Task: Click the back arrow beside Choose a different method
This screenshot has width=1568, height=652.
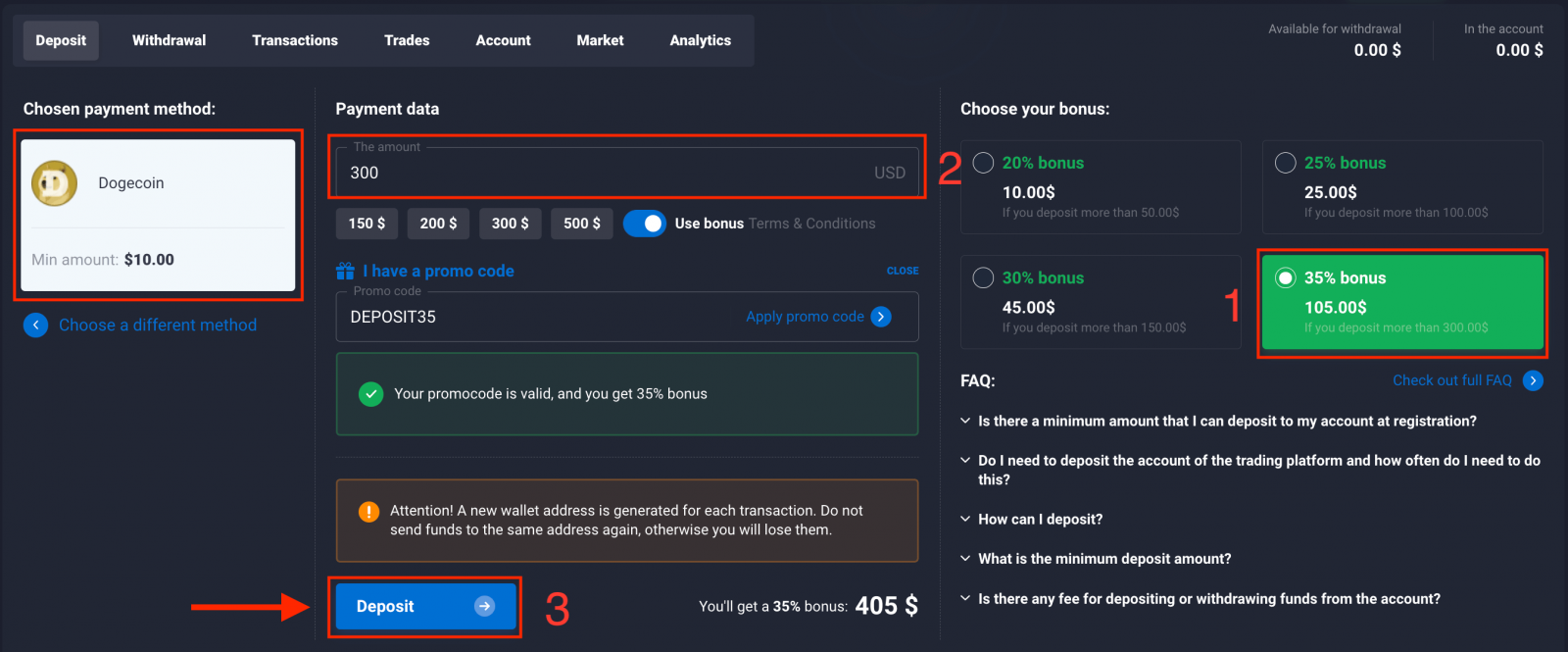Action: (35, 326)
